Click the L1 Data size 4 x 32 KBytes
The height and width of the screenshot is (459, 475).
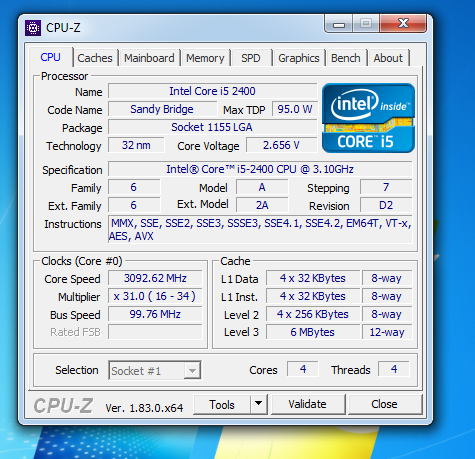pos(313,278)
